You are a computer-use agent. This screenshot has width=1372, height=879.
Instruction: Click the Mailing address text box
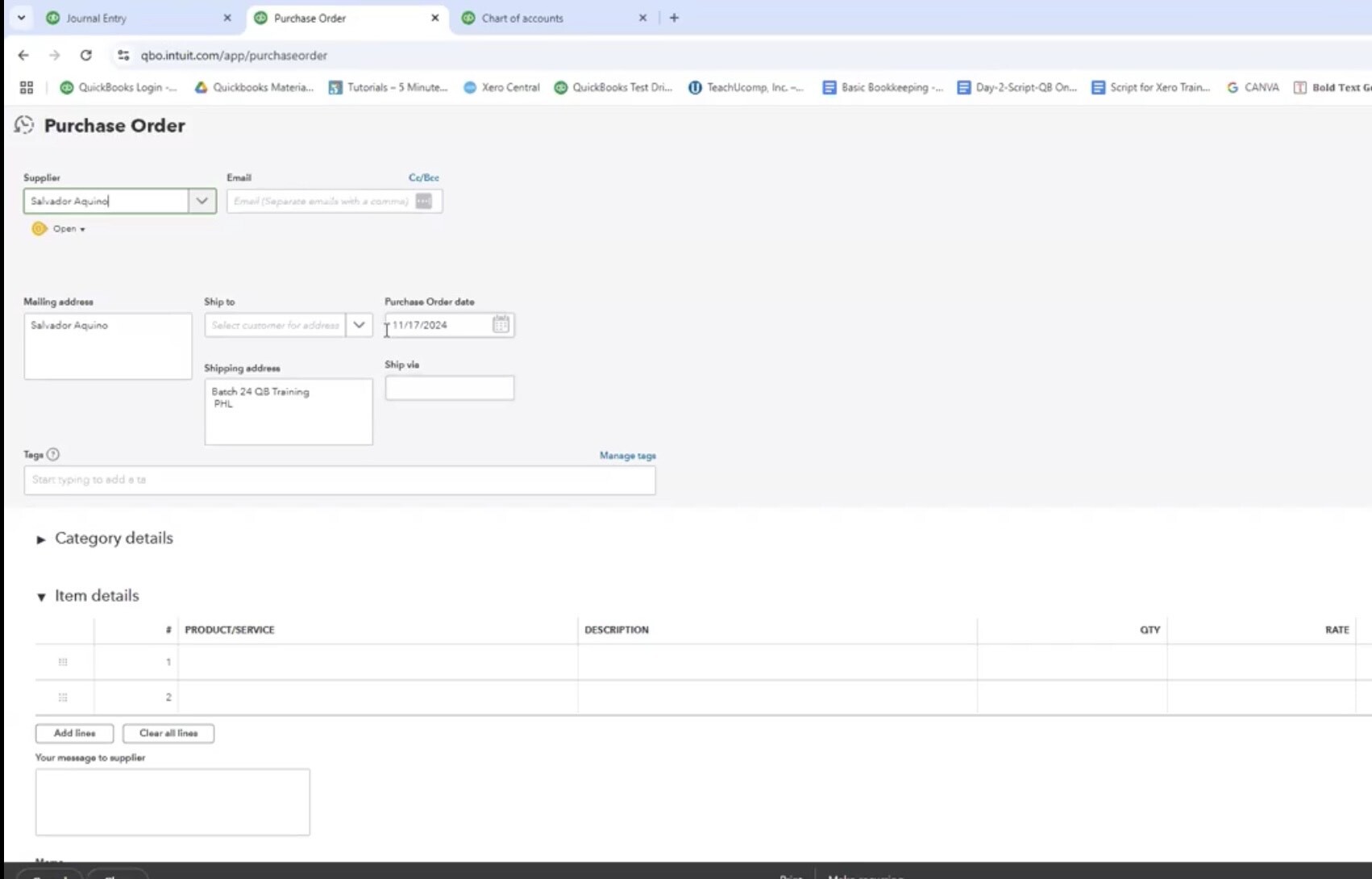(x=108, y=346)
